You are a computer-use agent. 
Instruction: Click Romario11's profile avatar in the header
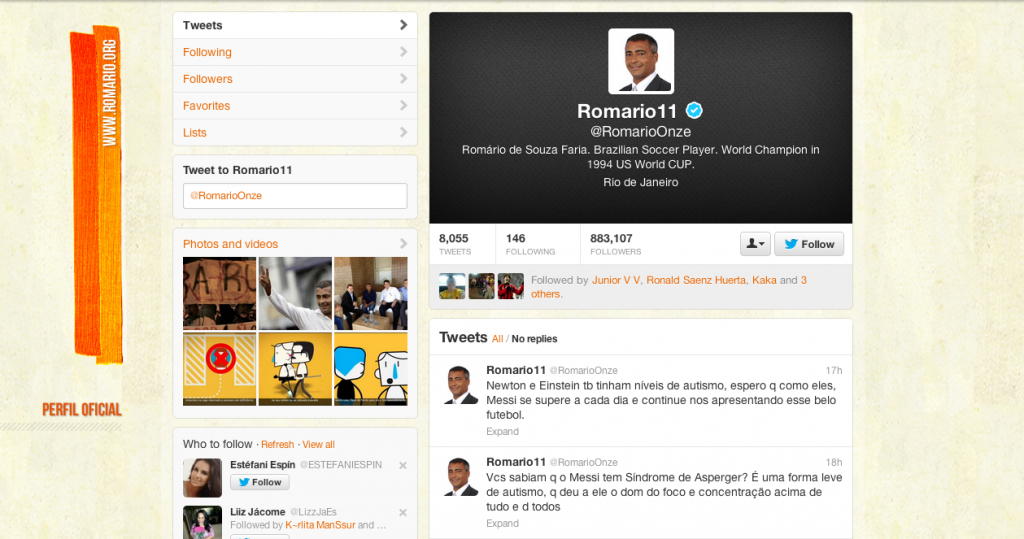(x=641, y=62)
